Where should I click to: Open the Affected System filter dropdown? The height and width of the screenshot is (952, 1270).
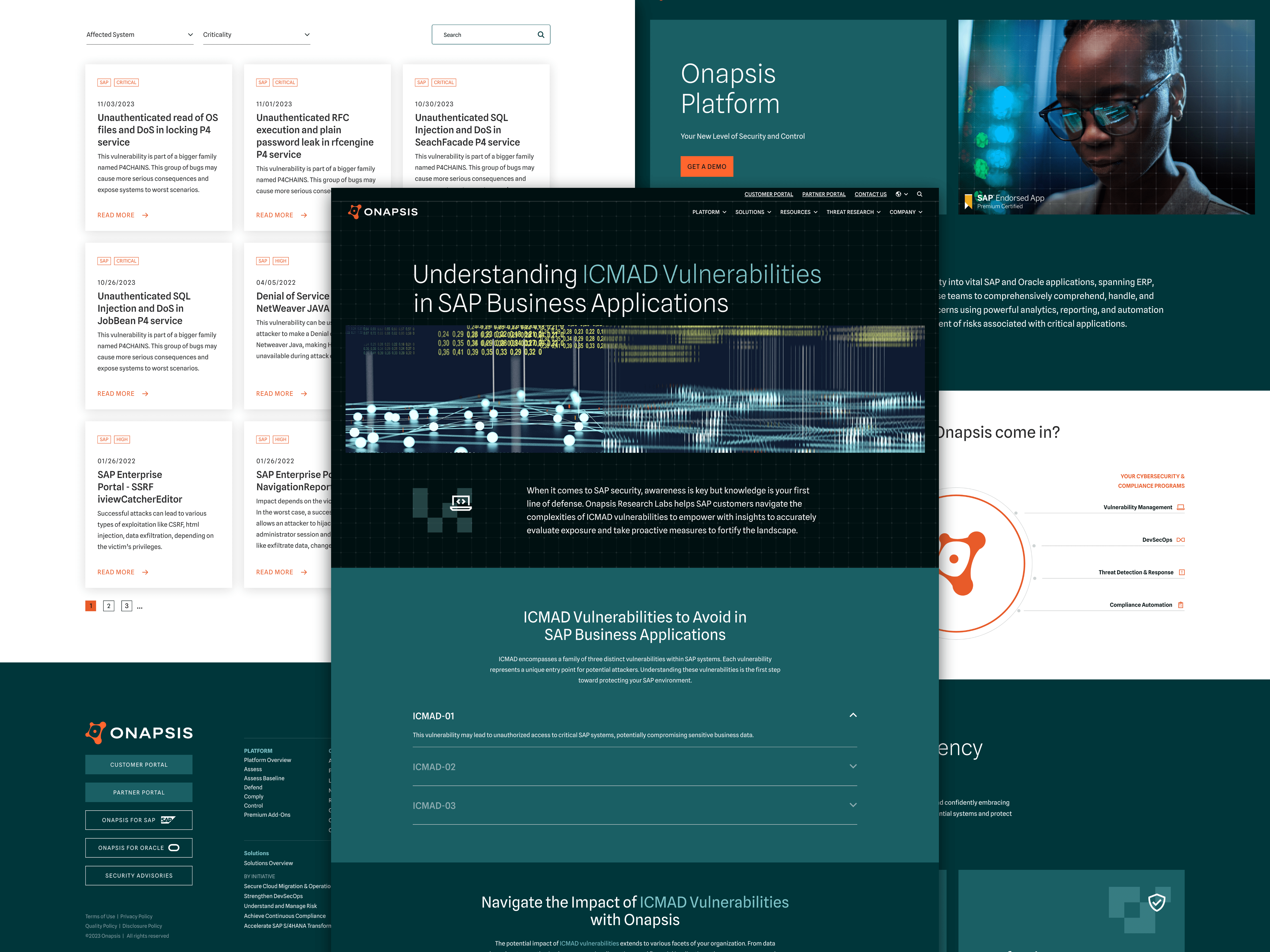tap(139, 35)
